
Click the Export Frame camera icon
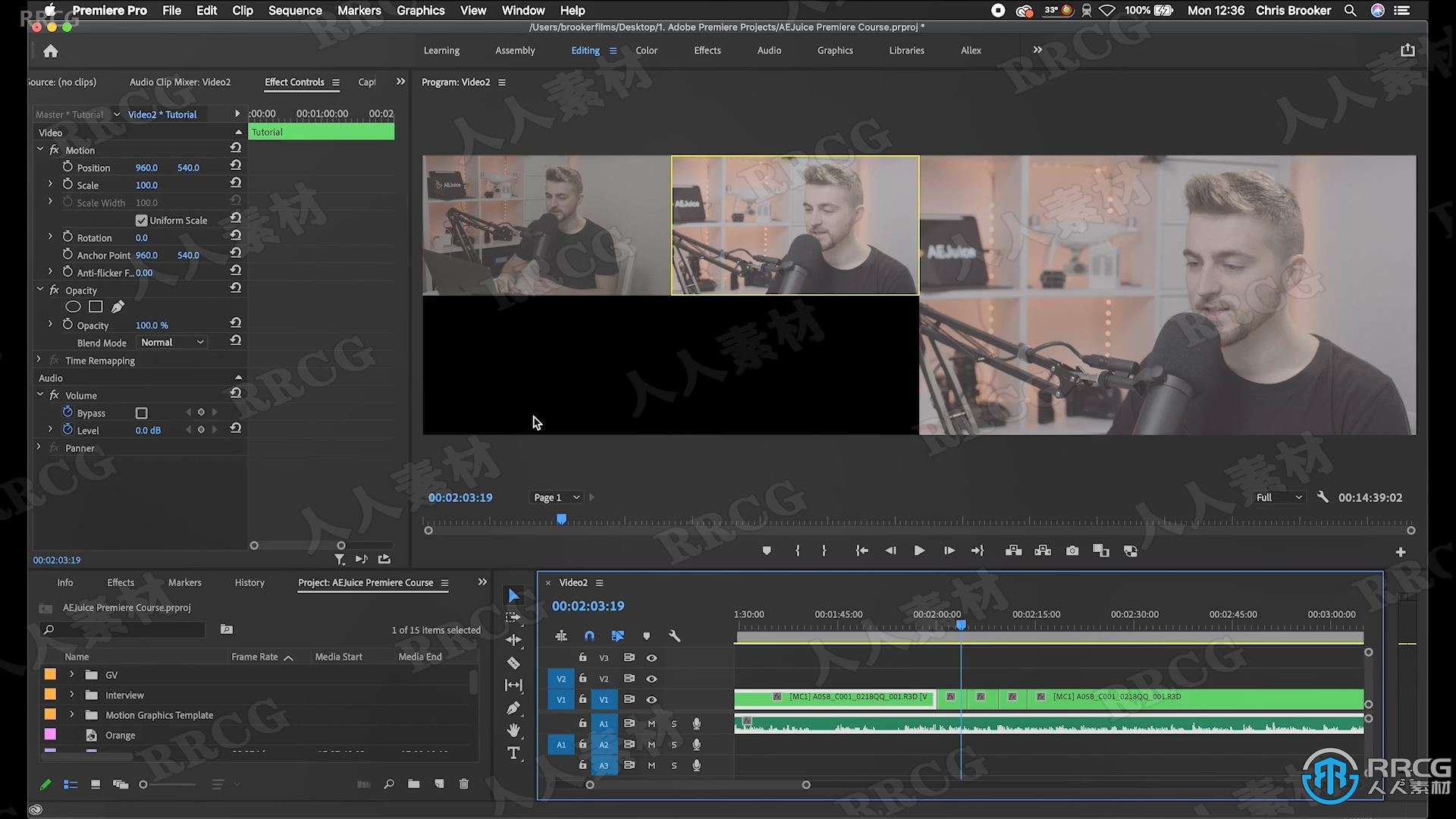pyautogui.click(x=1072, y=551)
